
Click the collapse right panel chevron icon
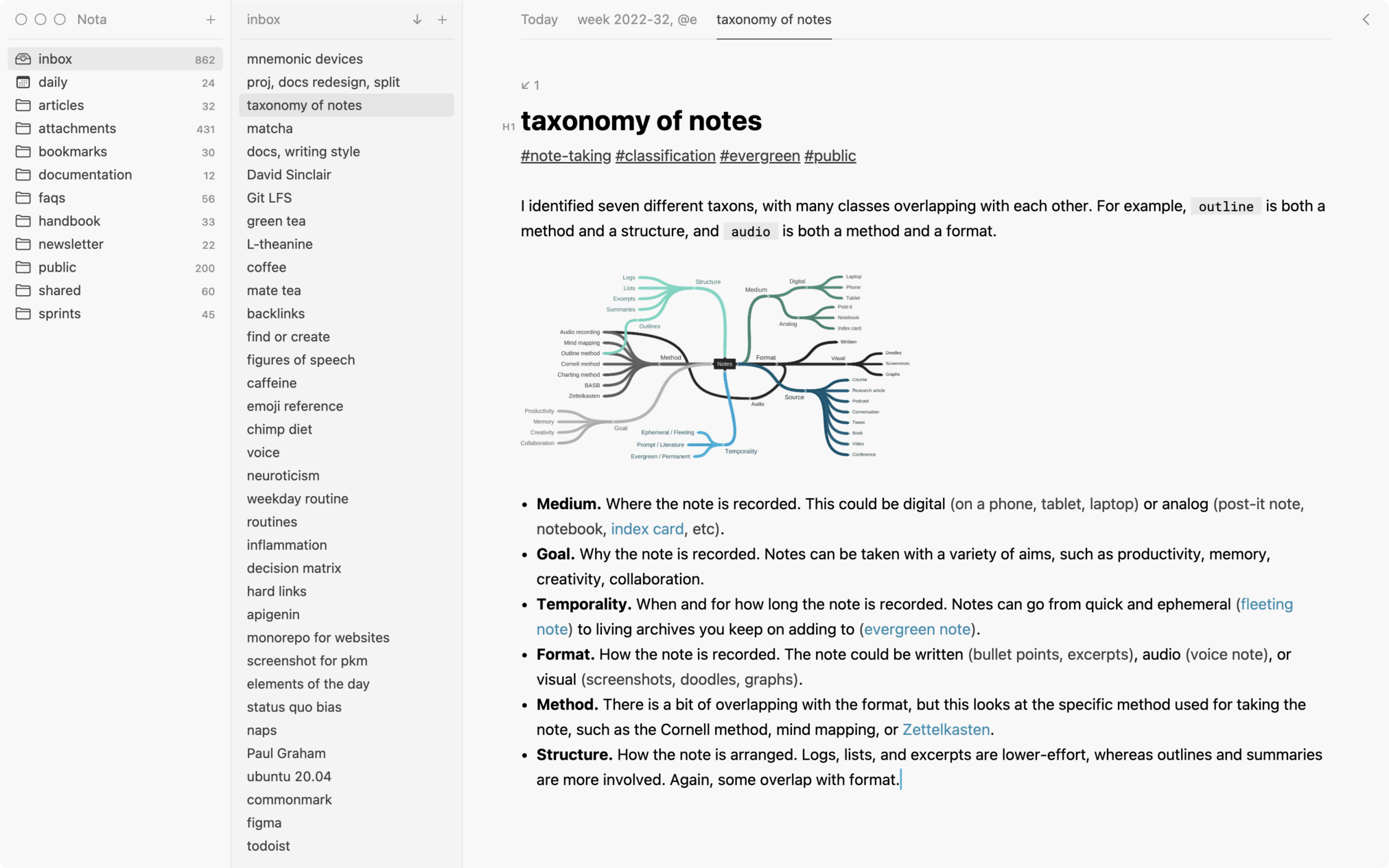click(1366, 19)
